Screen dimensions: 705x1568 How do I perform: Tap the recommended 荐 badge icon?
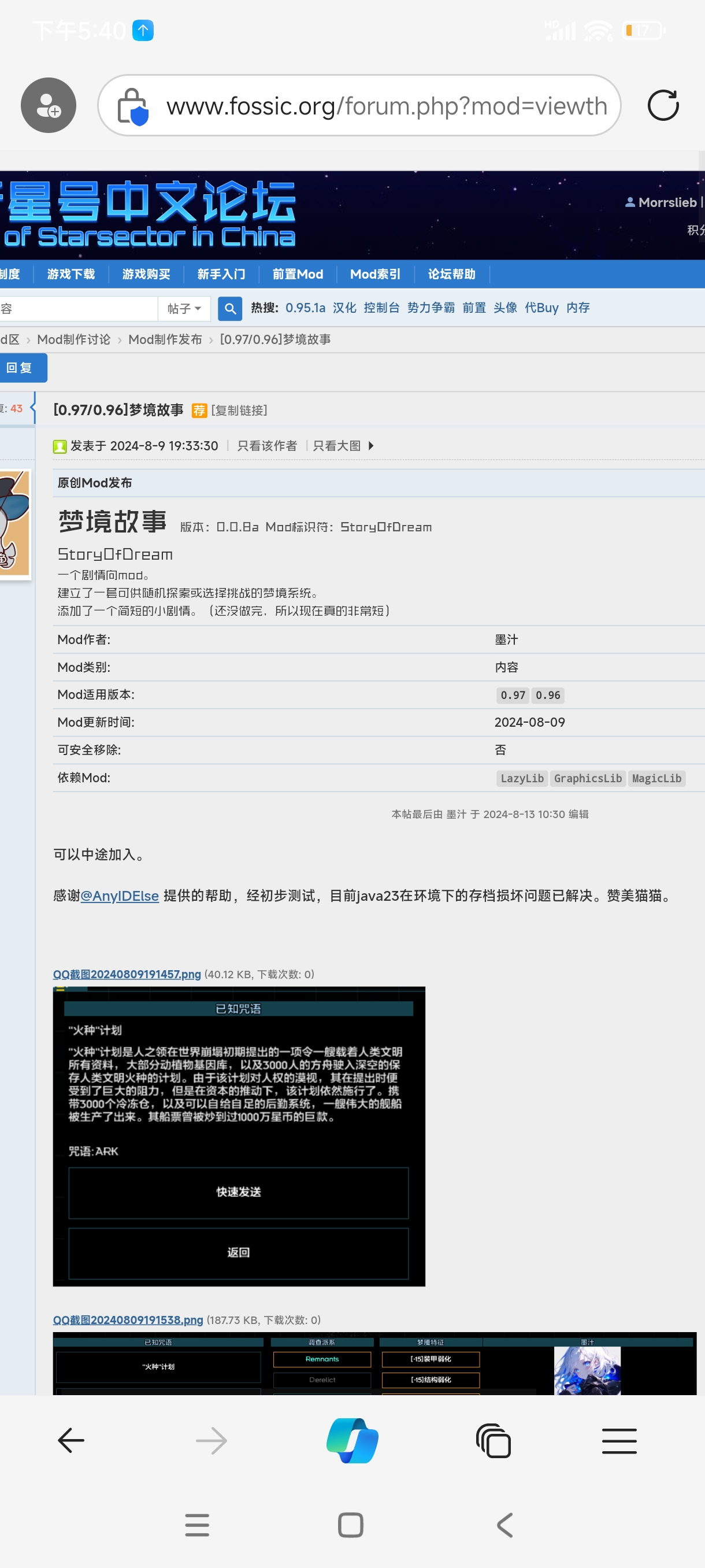199,411
